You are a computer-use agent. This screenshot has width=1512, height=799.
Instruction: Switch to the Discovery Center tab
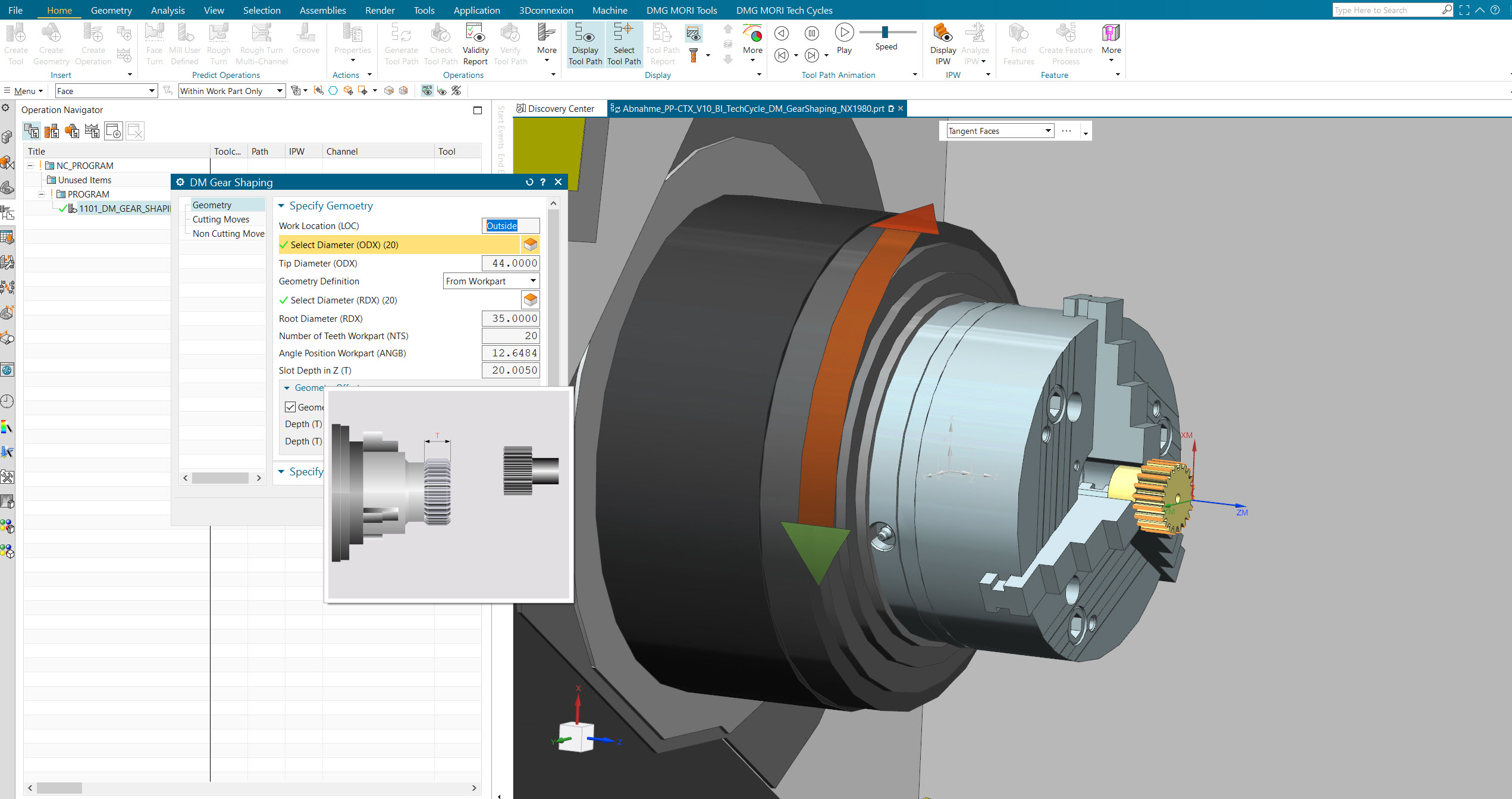click(555, 109)
